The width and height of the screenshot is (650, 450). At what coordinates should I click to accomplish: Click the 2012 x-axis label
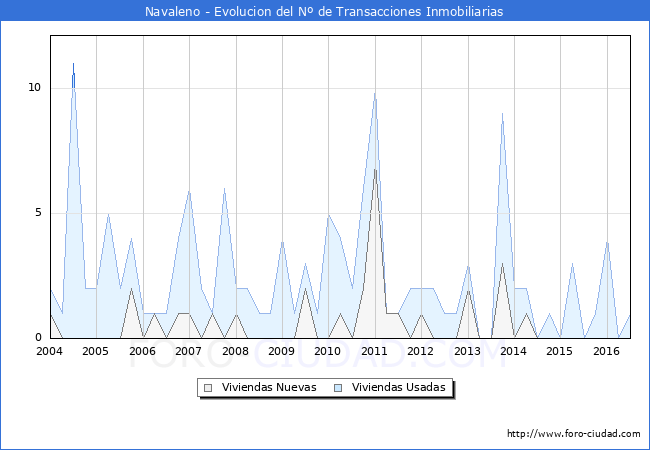[420, 351]
